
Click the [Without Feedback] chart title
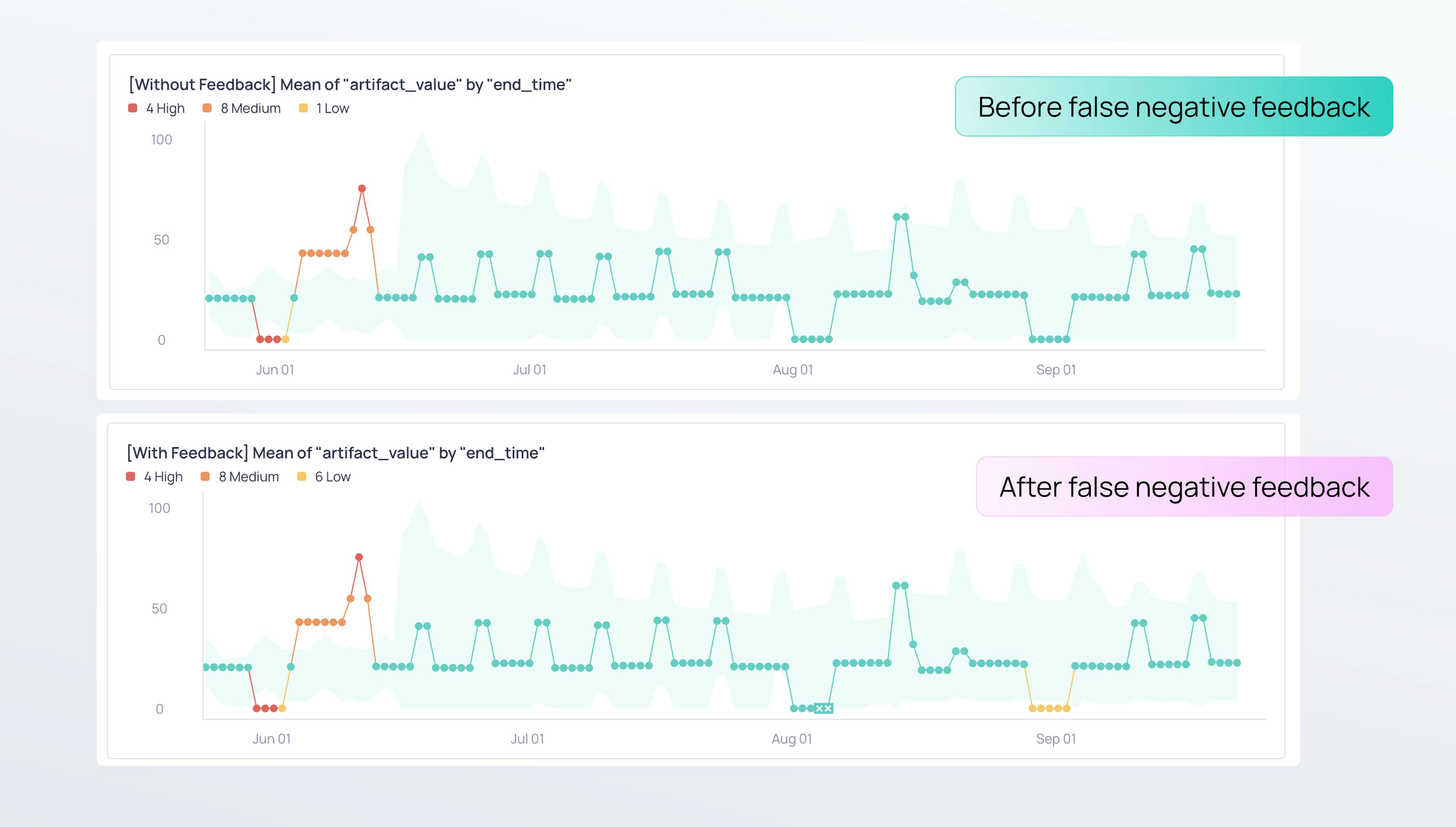click(x=350, y=85)
